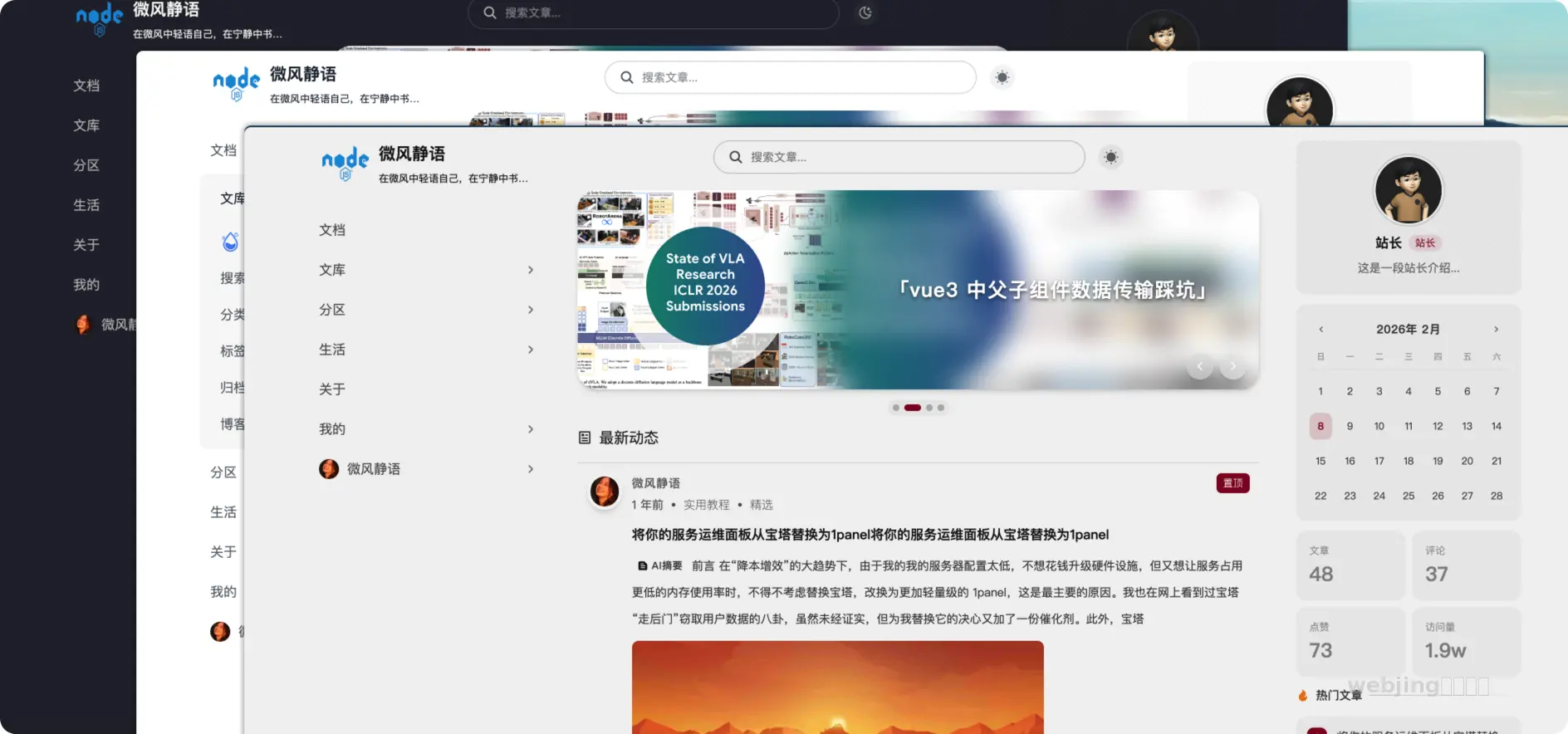Open the 访问量 1.9w stats card
This screenshot has height=734, width=1568.
[x=1467, y=642]
